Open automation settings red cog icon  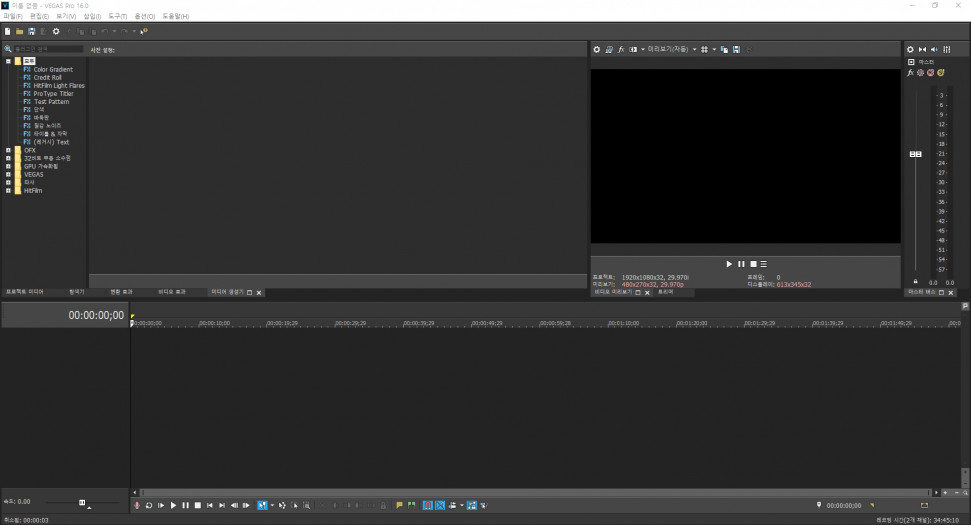pyautogui.click(x=920, y=72)
